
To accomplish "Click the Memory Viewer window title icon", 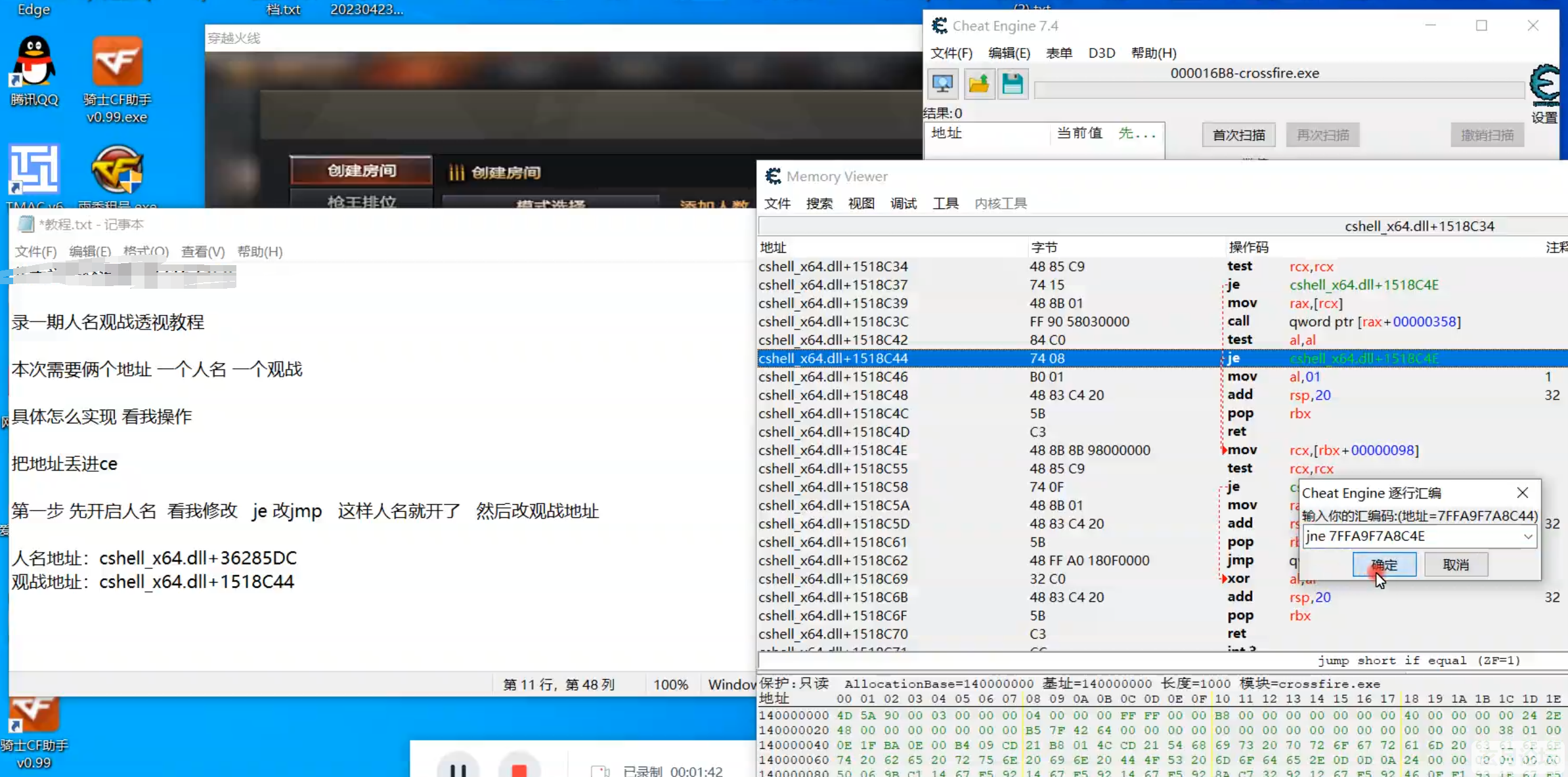I will tap(773, 176).
